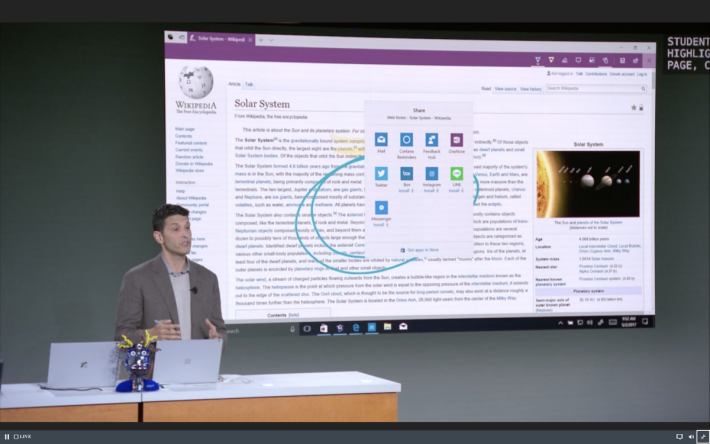Save the Web Note
The width and height of the screenshot is (710, 444).
(622, 60)
